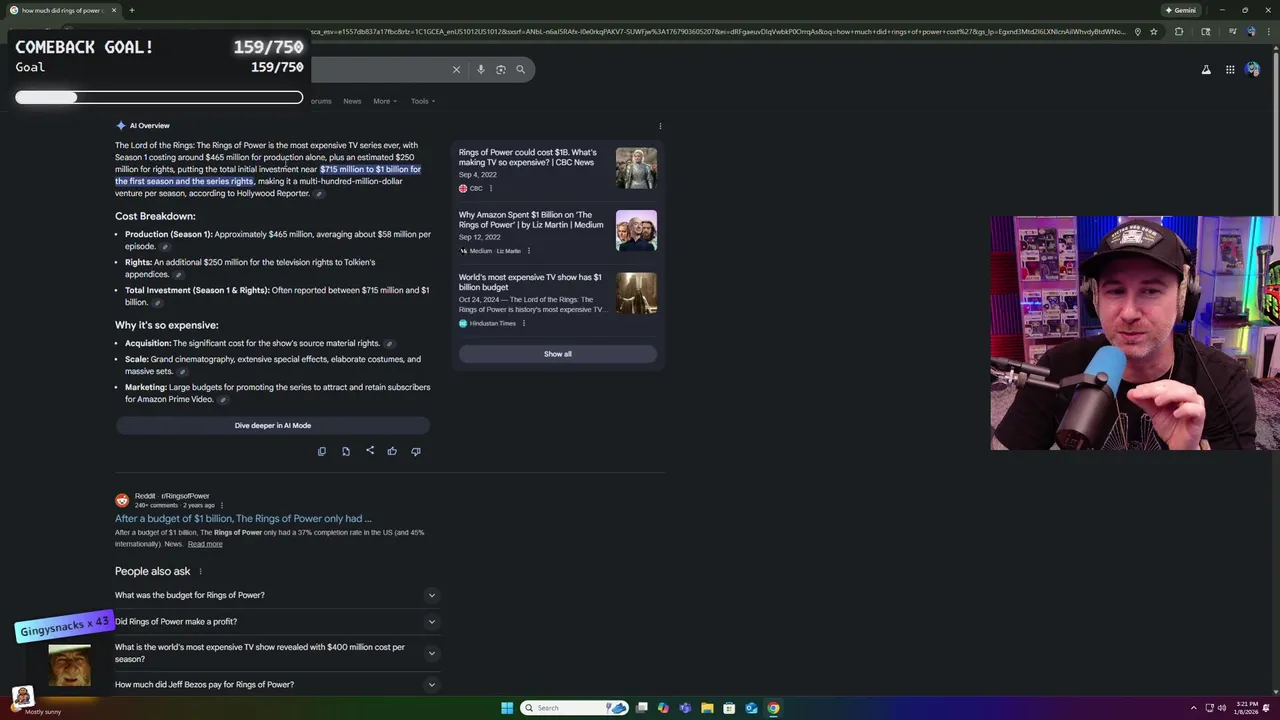The height and width of the screenshot is (720, 1280).
Task: Open 'World's most expensive TV show' article
Action: [530, 282]
